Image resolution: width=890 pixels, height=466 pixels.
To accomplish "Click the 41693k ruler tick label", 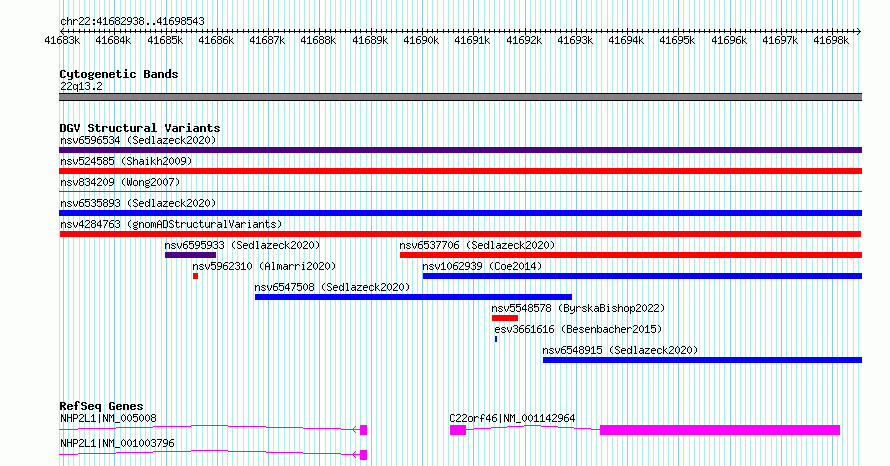I will pyautogui.click(x=574, y=40).
